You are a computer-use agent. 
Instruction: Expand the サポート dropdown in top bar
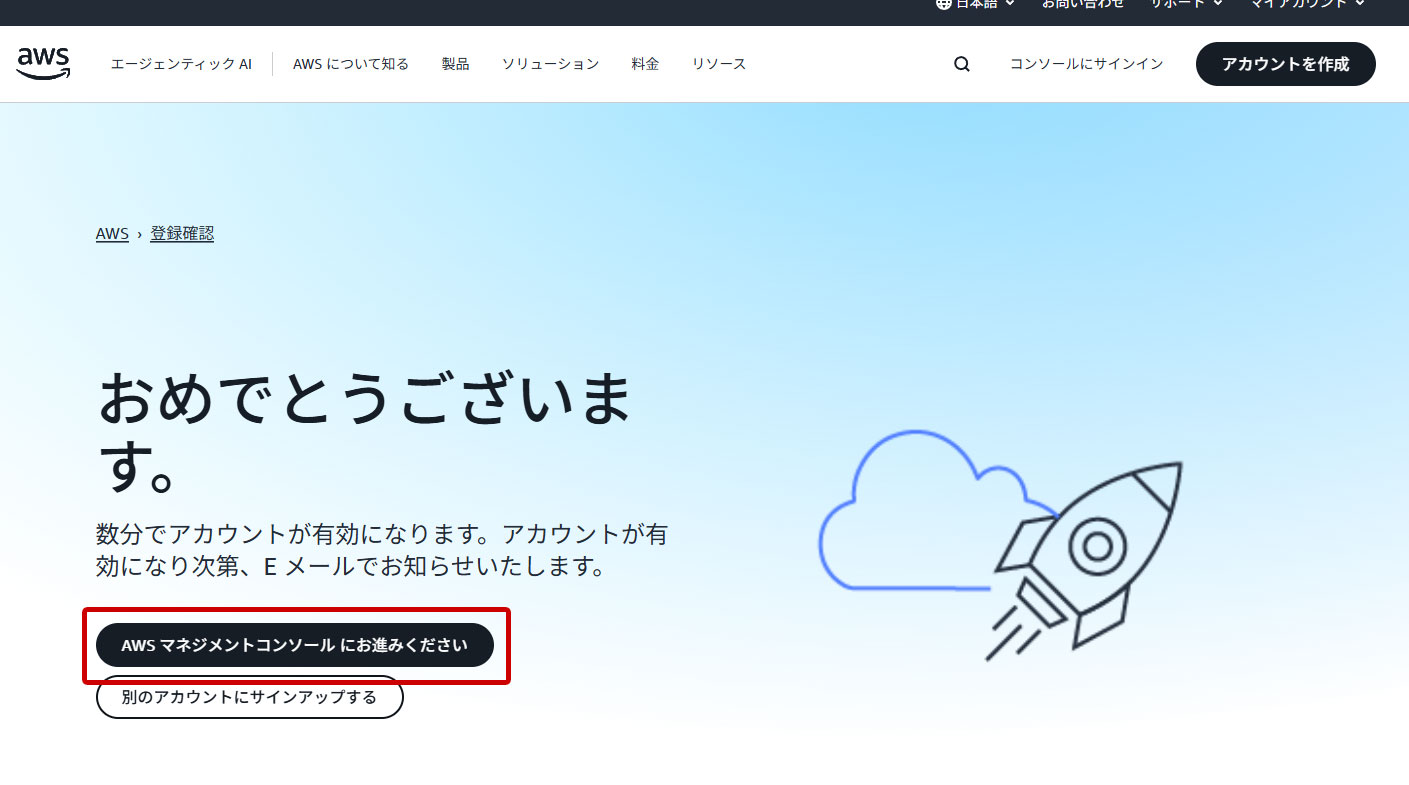pyautogui.click(x=1186, y=4)
